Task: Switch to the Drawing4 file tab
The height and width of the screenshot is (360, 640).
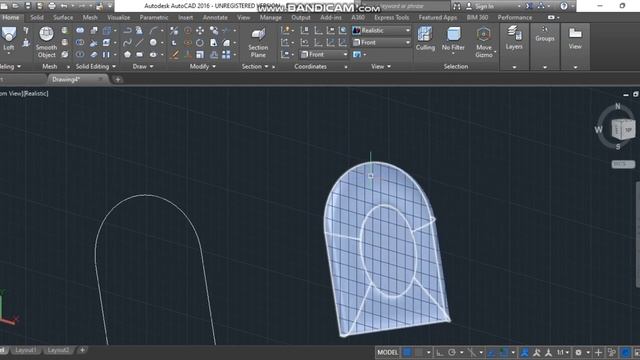Action: (x=66, y=80)
